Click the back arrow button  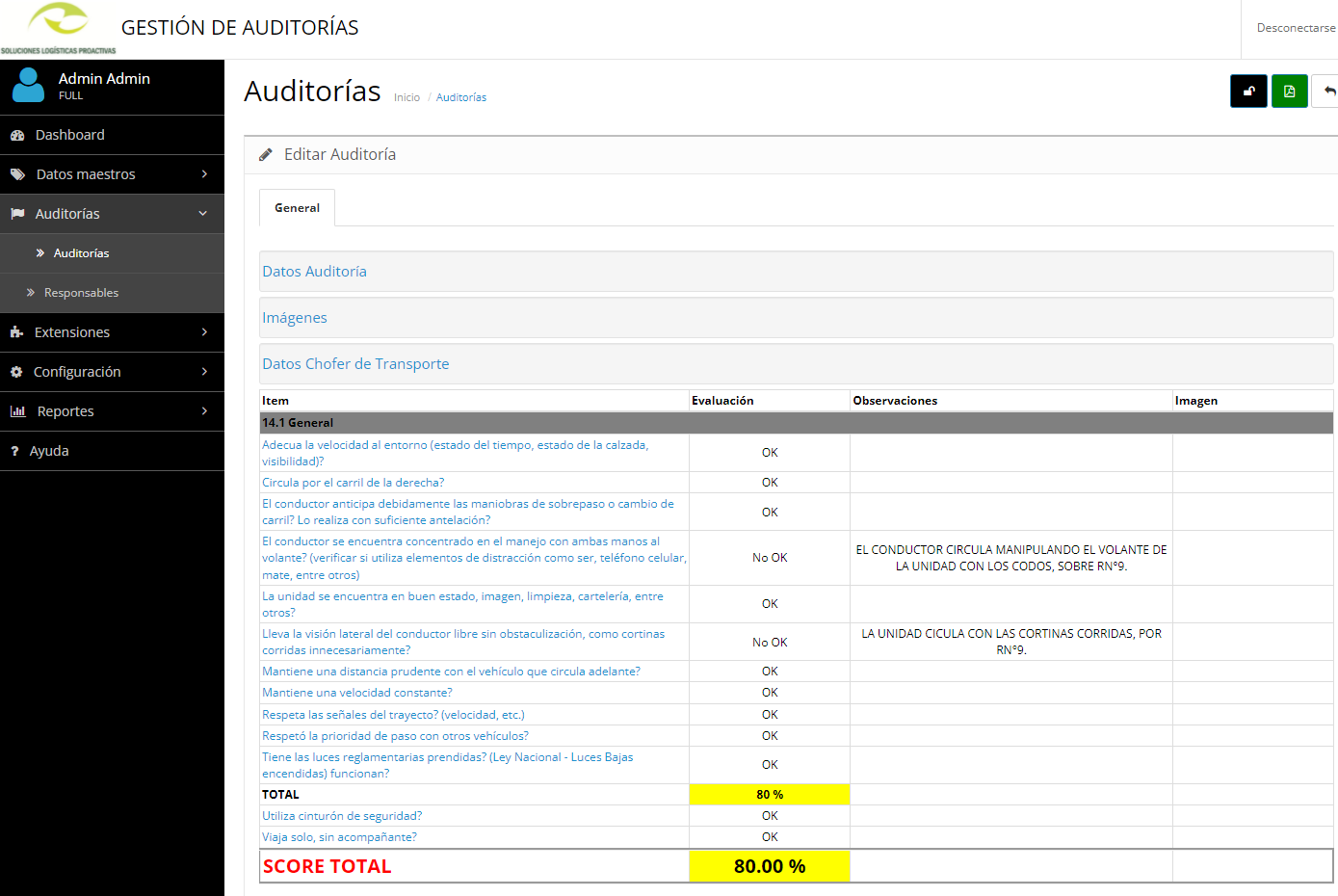[1328, 92]
